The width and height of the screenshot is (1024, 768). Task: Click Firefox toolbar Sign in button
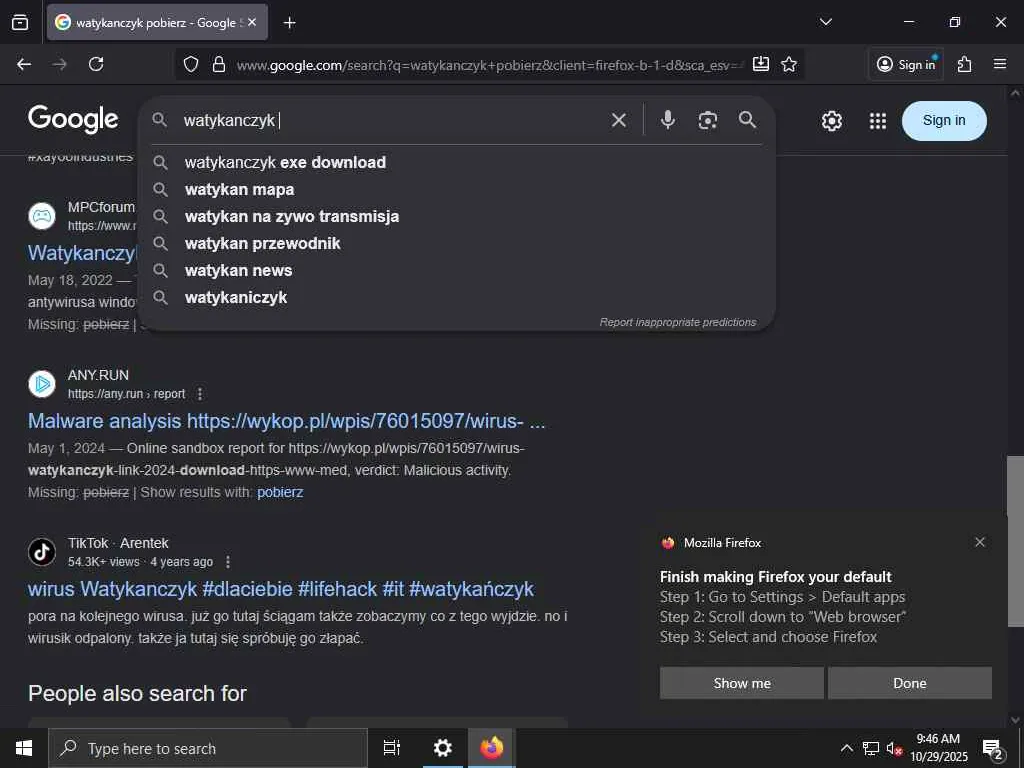pyautogui.click(x=906, y=64)
